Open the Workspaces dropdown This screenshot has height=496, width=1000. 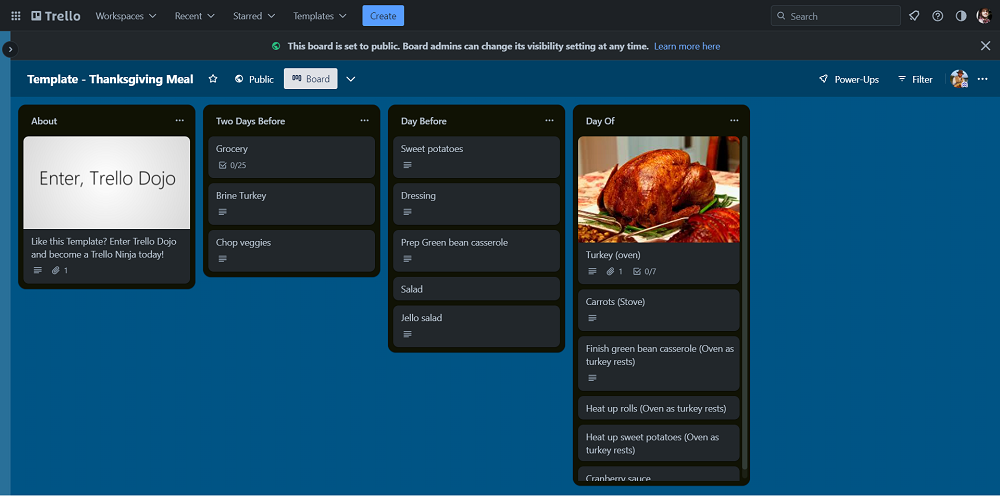[126, 16]
